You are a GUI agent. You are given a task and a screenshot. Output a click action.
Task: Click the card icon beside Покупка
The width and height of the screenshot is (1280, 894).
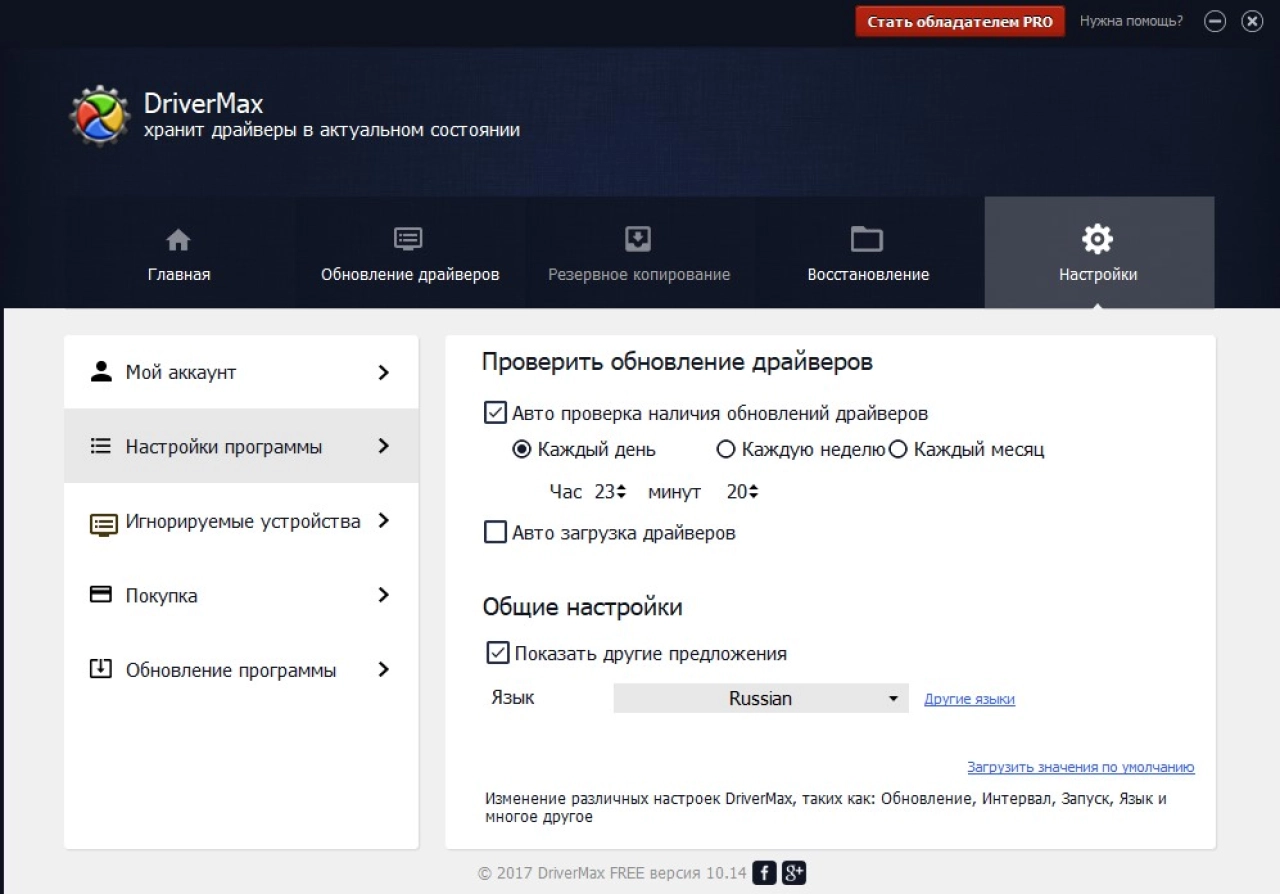101,594
